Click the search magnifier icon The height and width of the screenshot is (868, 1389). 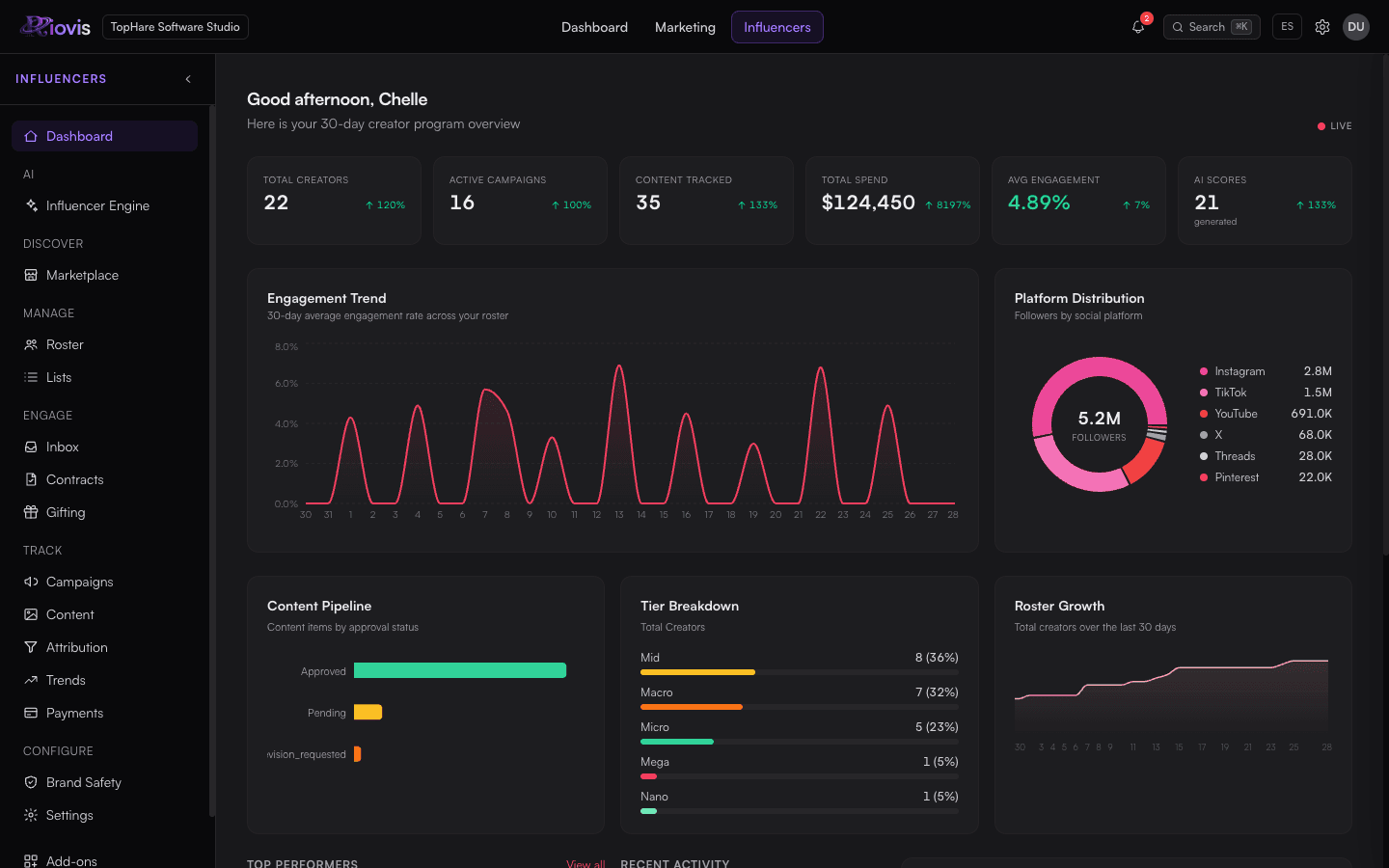pos(1178,27)
